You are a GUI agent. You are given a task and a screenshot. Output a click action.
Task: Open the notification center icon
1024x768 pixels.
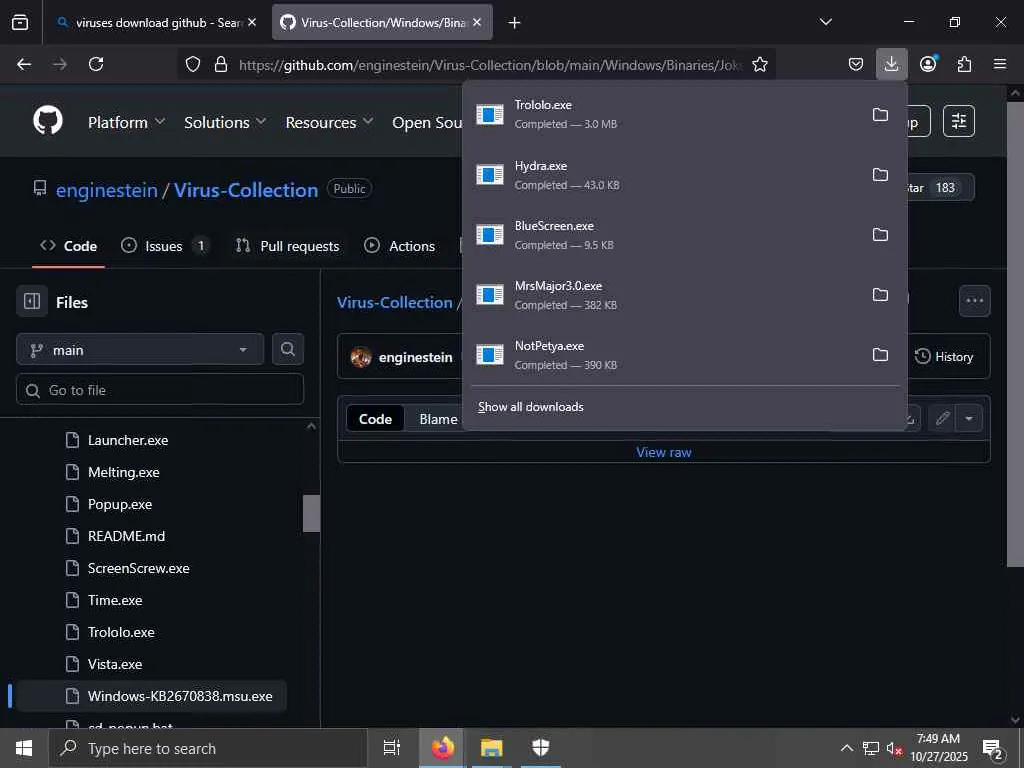[993, 748]
